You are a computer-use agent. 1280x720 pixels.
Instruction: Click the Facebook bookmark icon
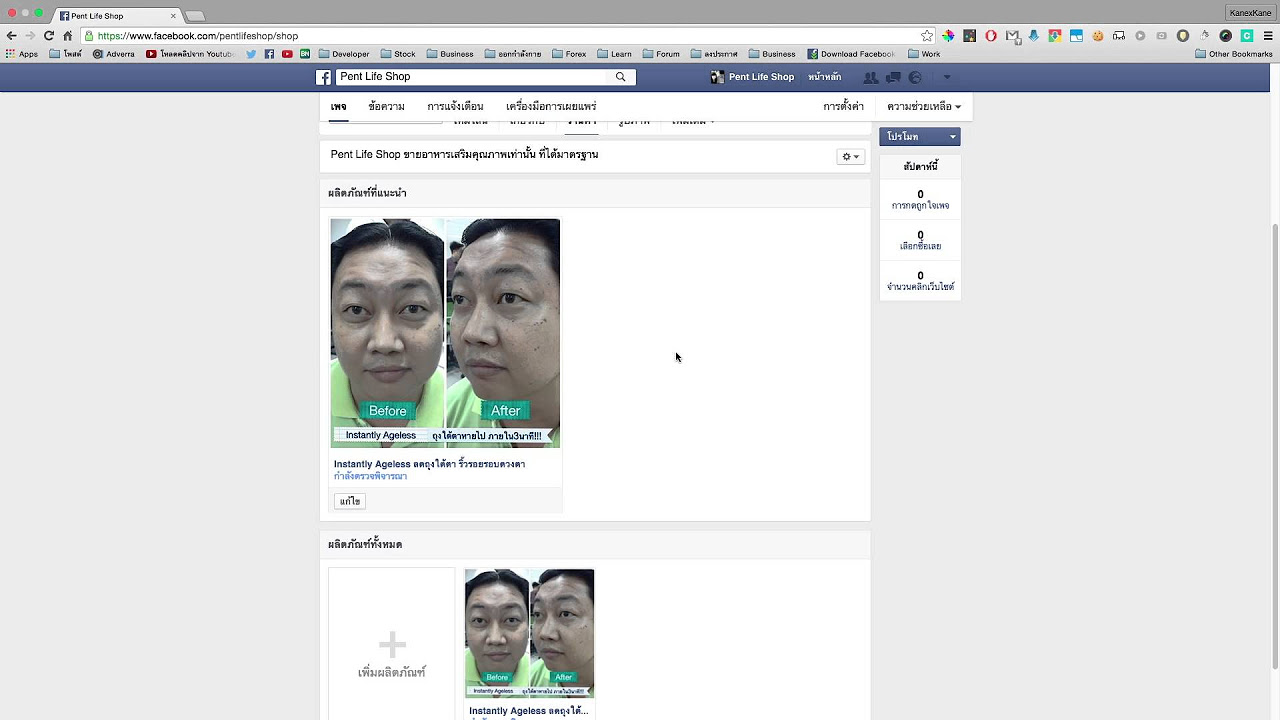(x=269, y=54)
